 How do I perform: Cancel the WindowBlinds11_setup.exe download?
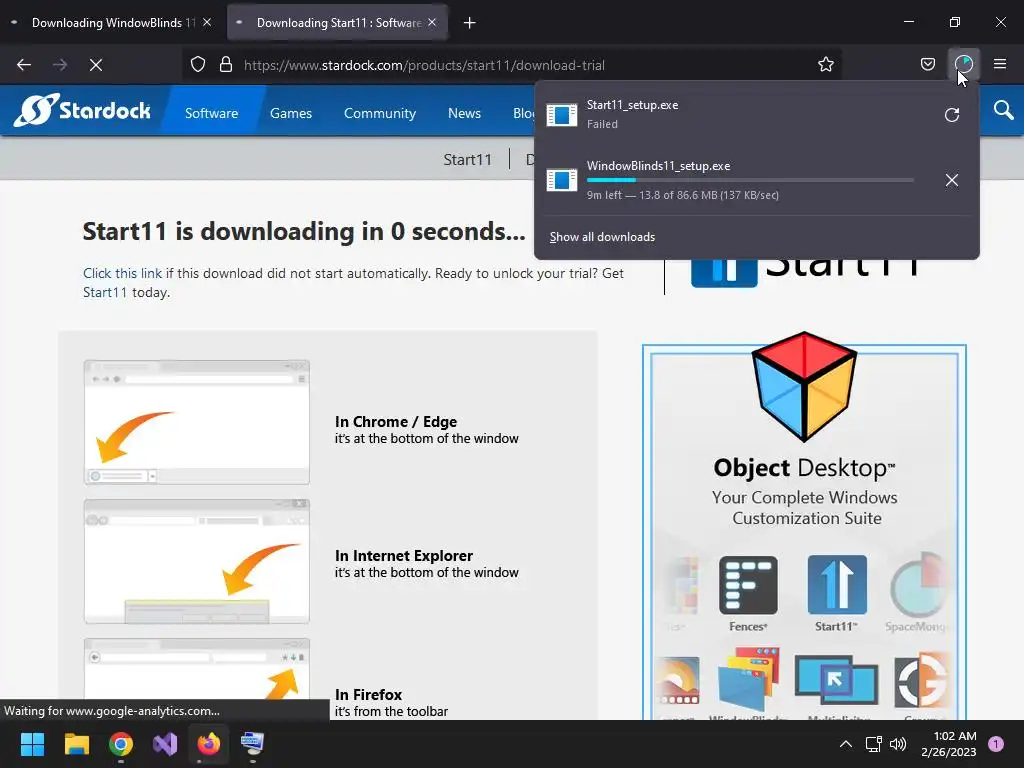pyautogui.click(x=952, y=180)
